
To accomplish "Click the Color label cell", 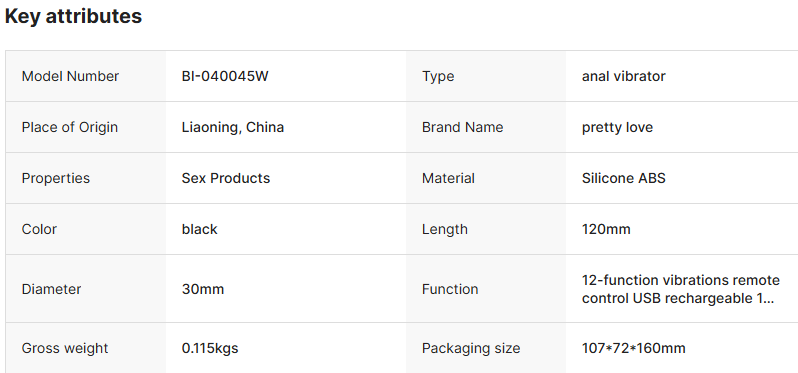I will click(x=86, y=229).
